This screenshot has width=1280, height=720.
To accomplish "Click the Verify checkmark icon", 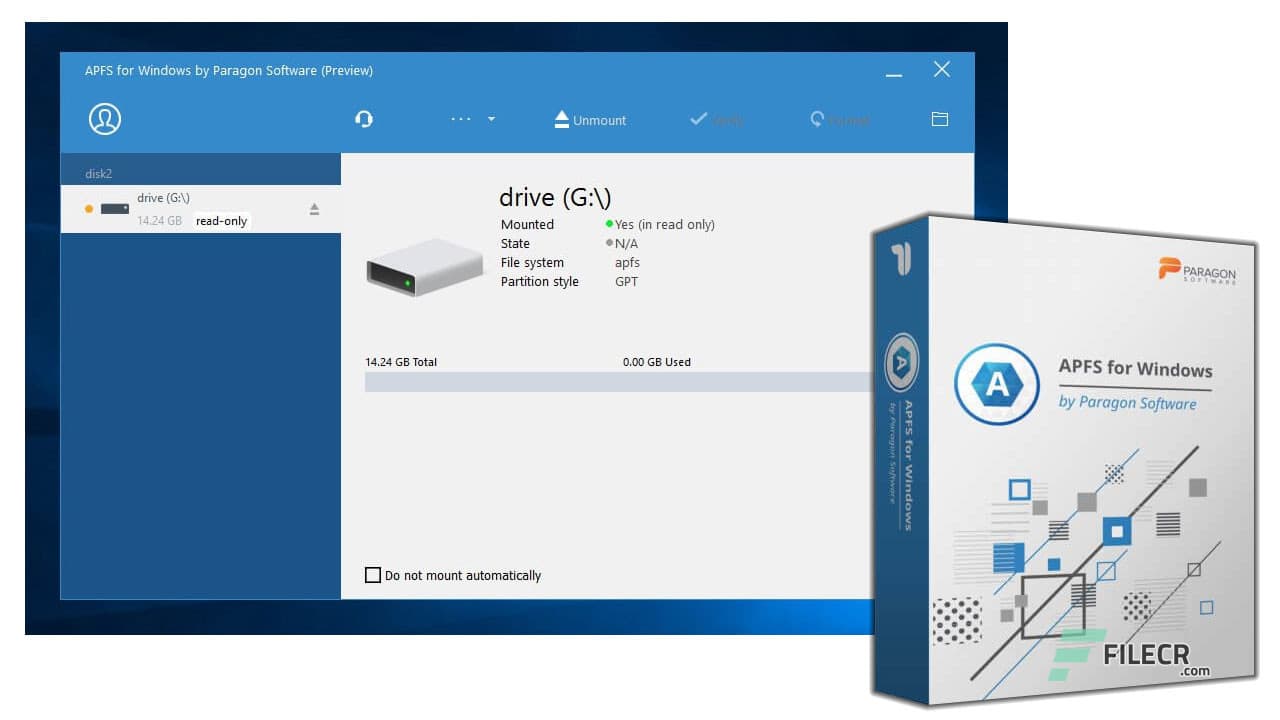I will point(699,118).
